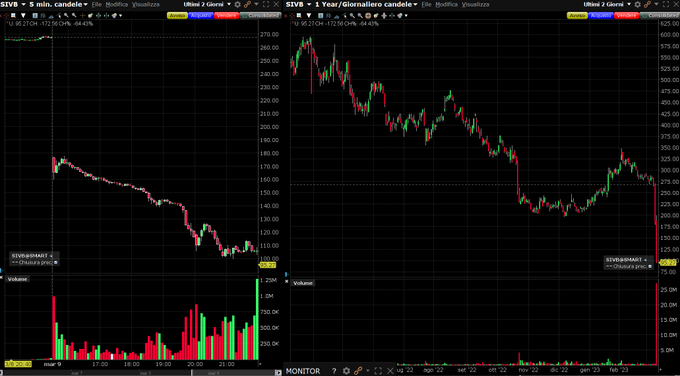The image size is (680, 376).
Task: Open the Modifica menu of the 1 Year chart
Action: click(446, 4)
